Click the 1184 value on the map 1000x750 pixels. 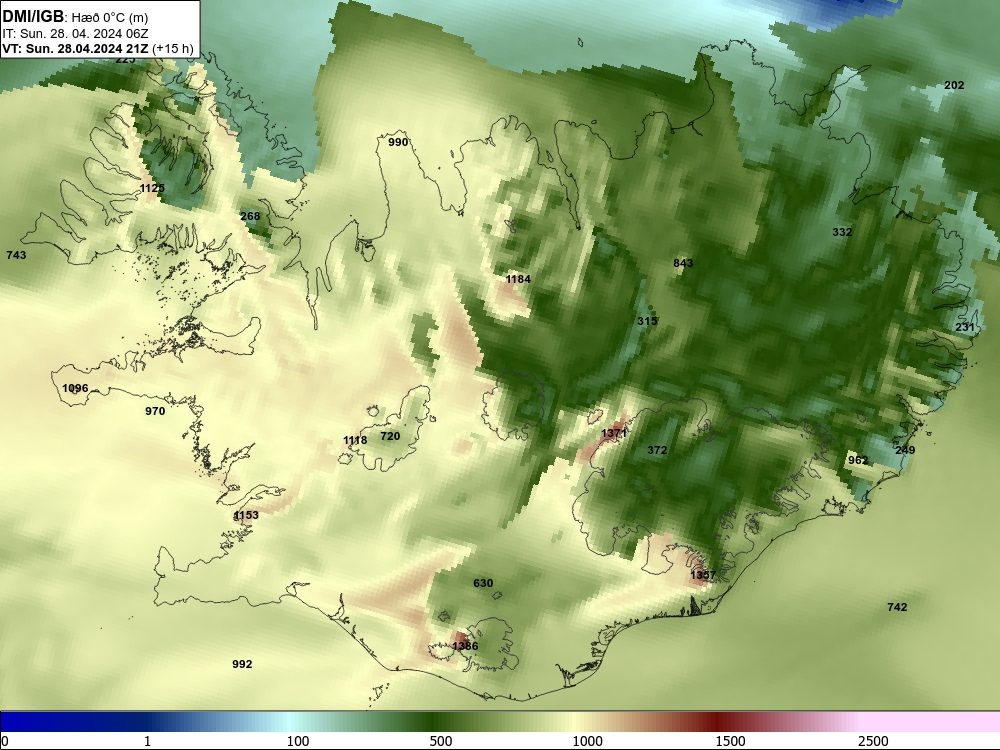(518, 279)
